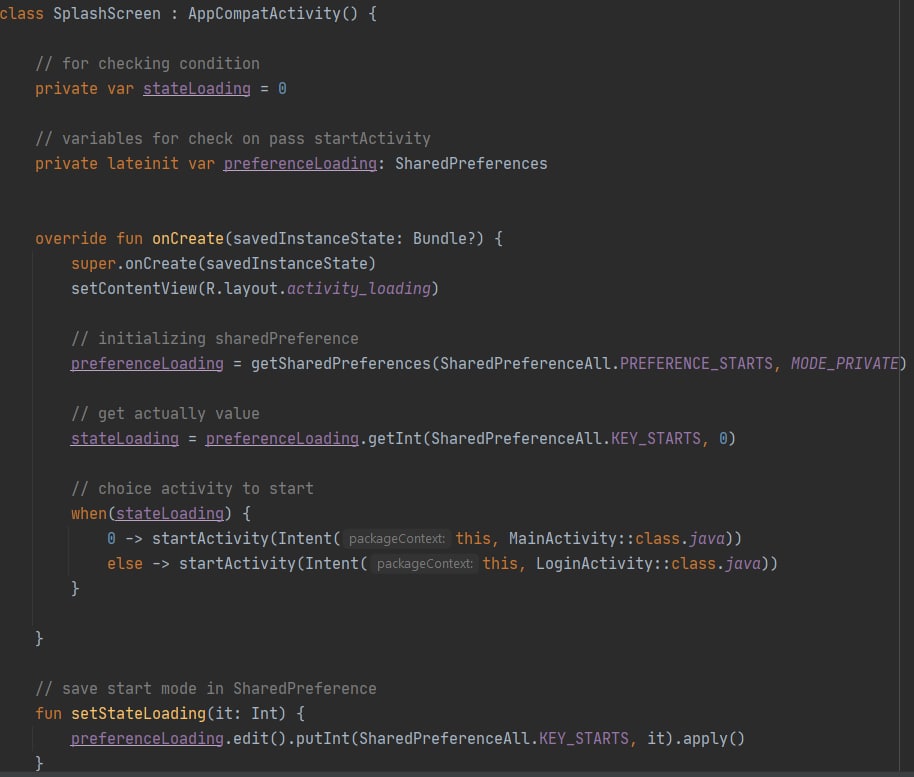The width and height of the screenshot is (914, 777).
Task: Click the "Int" parameter type of setStateLoading
Action: (x=264, y=714)
